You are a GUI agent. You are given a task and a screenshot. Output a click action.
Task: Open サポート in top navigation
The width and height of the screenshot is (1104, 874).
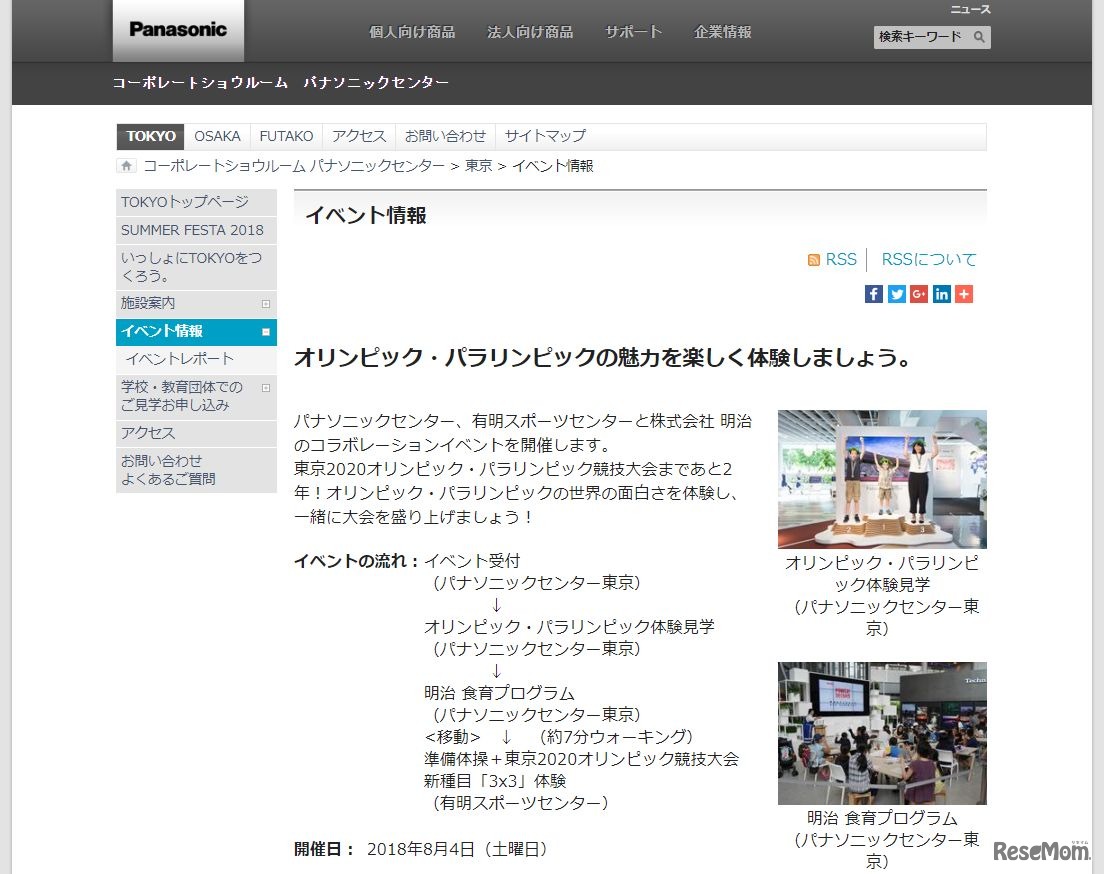(634, 32)
